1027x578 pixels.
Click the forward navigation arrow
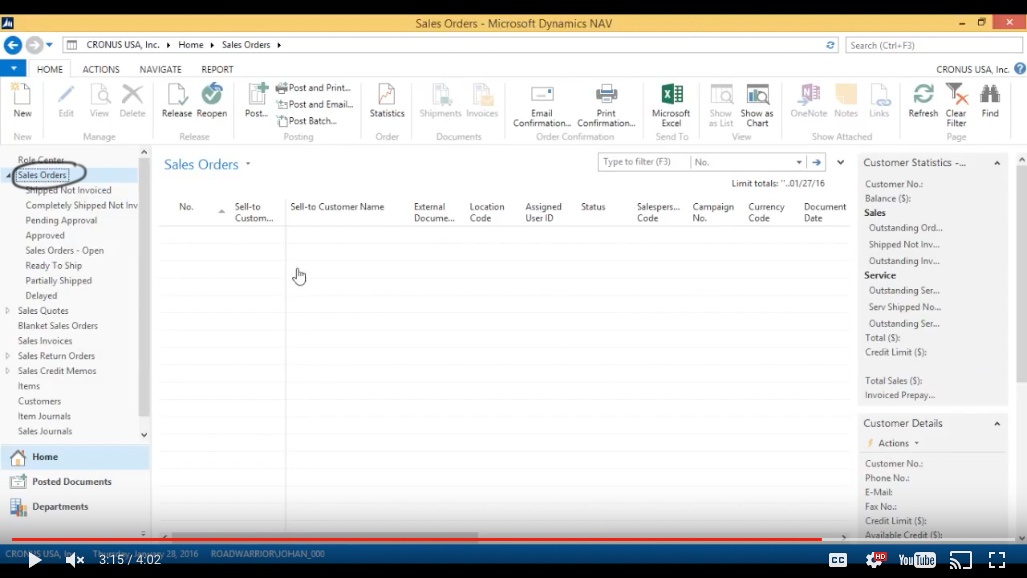click(34, 45)
